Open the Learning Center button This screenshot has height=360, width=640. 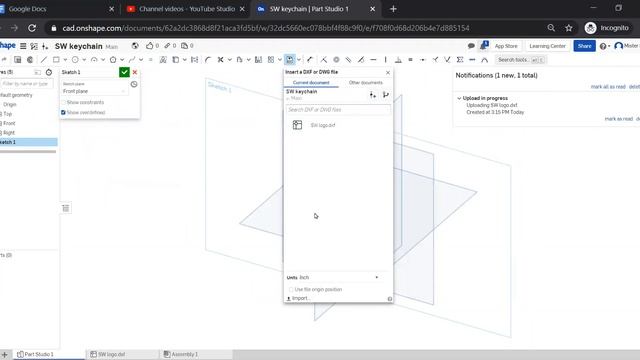pyautogui.click(x=547, y=46)
